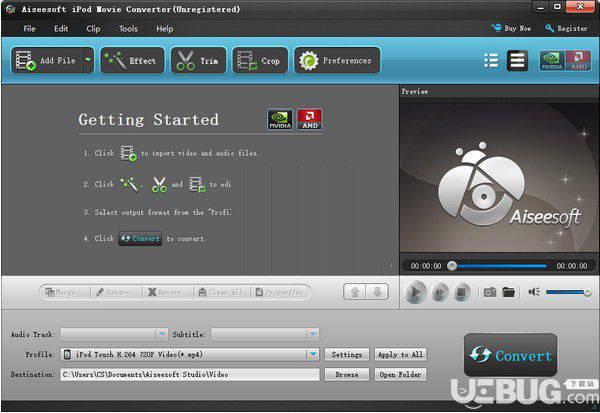Click Open Folder button

pyautogui.click(x=400, y=374)
